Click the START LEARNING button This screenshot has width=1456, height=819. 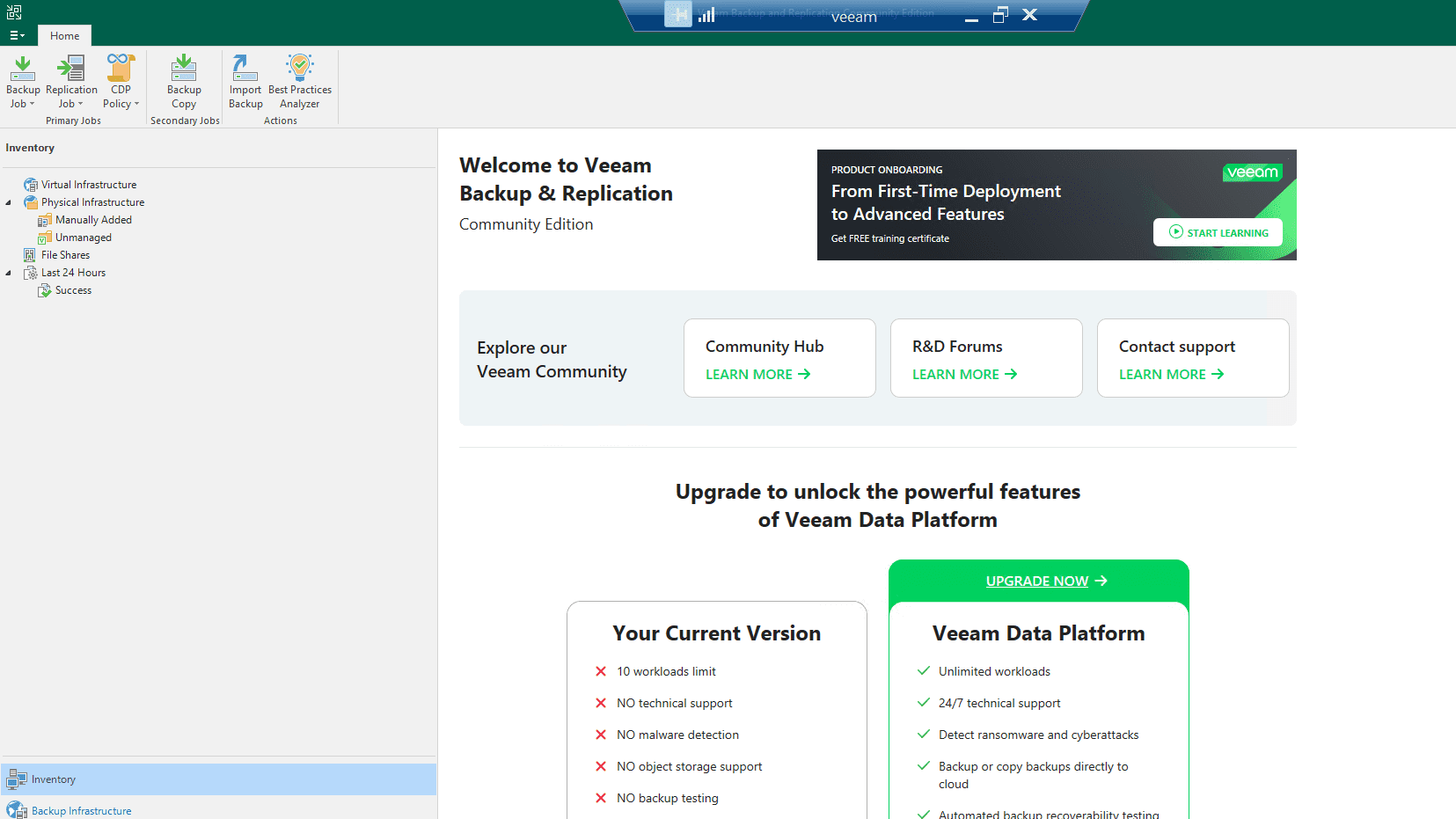coord(1218,232)
